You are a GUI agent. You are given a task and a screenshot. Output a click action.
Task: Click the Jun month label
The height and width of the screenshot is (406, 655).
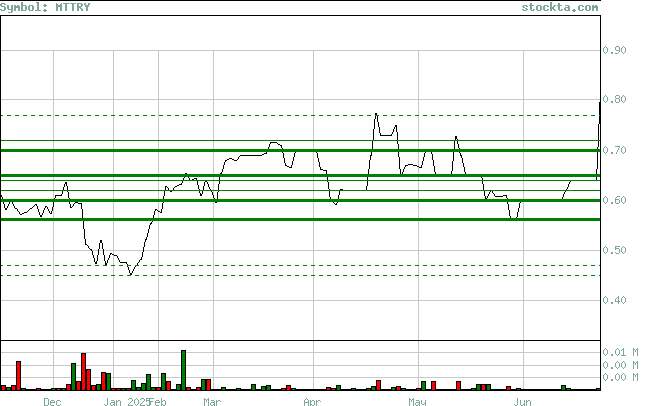(523, 402)
